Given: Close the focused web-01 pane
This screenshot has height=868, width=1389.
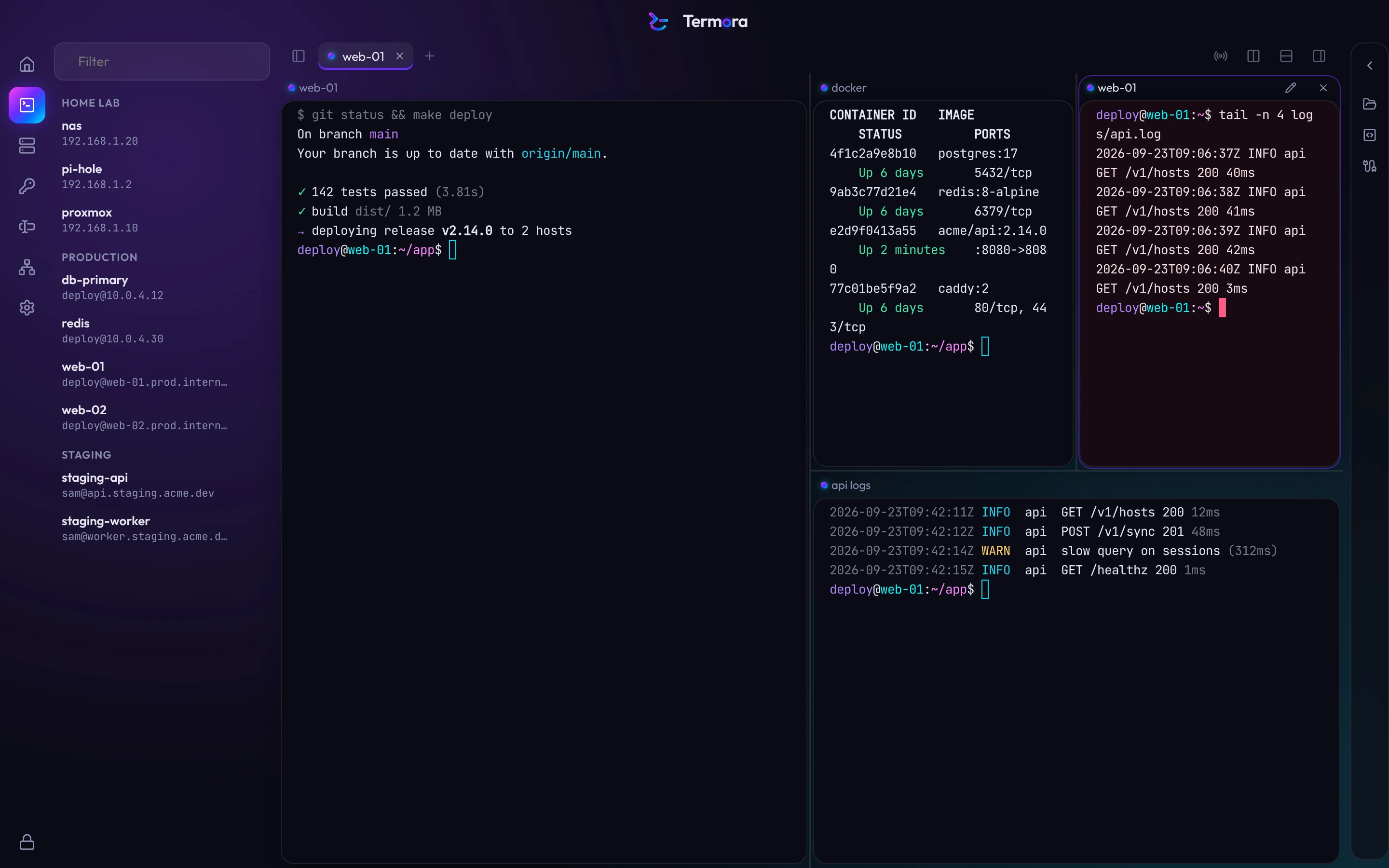Looking at the screenshot, I should click(x=1323, y=88).
